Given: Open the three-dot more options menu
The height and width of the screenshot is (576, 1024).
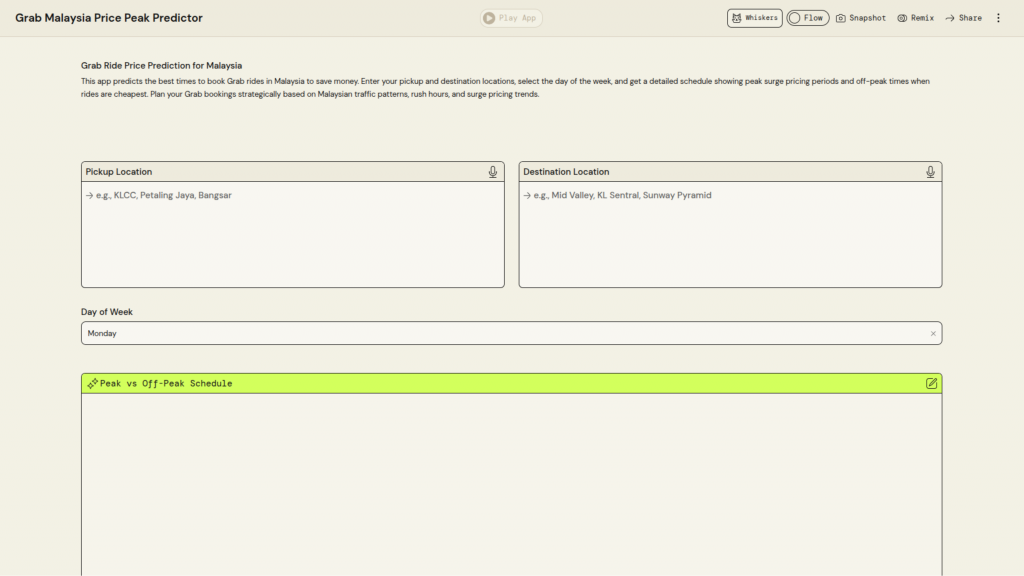Looking at the screenshot, I should point(998,18).
